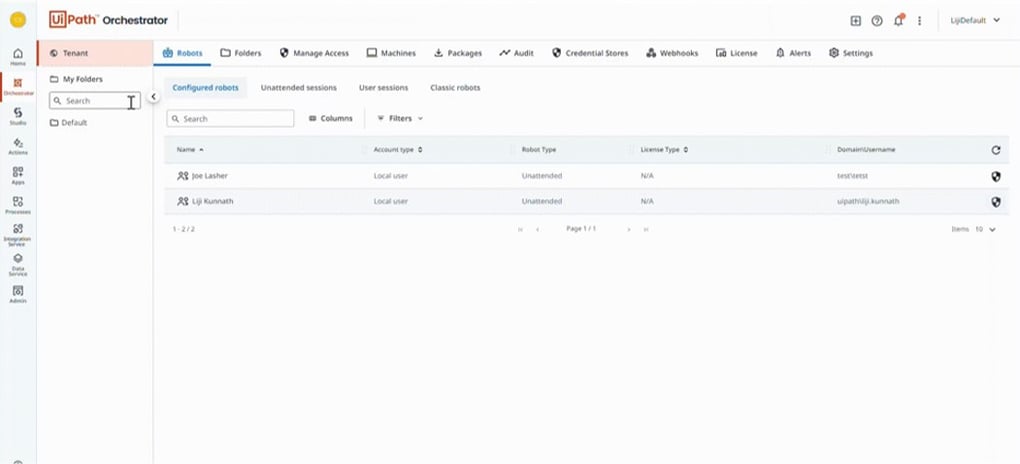Open the Manage Access tab

pos(314,53)
